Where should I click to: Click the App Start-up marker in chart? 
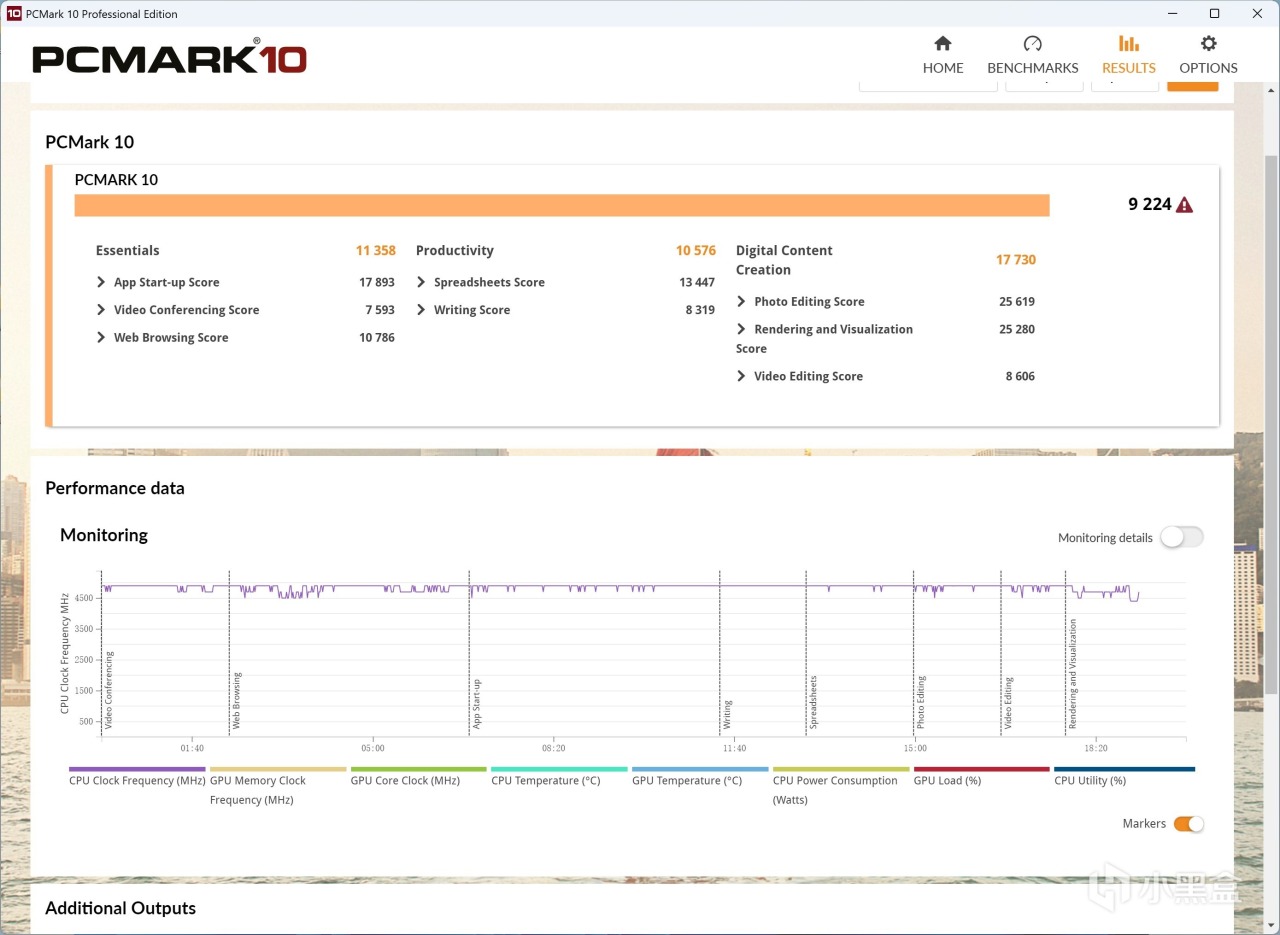pyautogui.click(x=477, y=703)
